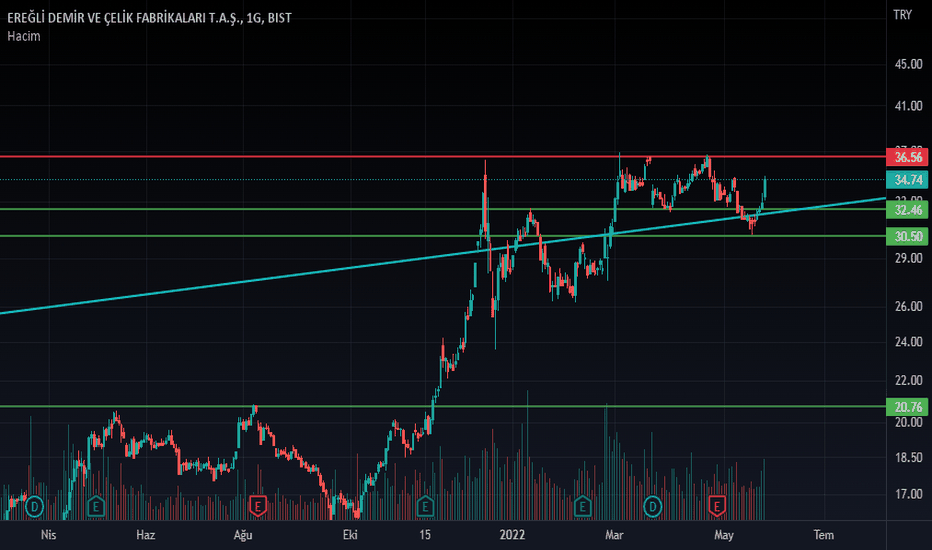Click the current price label 34.74
932x550 pixels.
click(908, 180)
